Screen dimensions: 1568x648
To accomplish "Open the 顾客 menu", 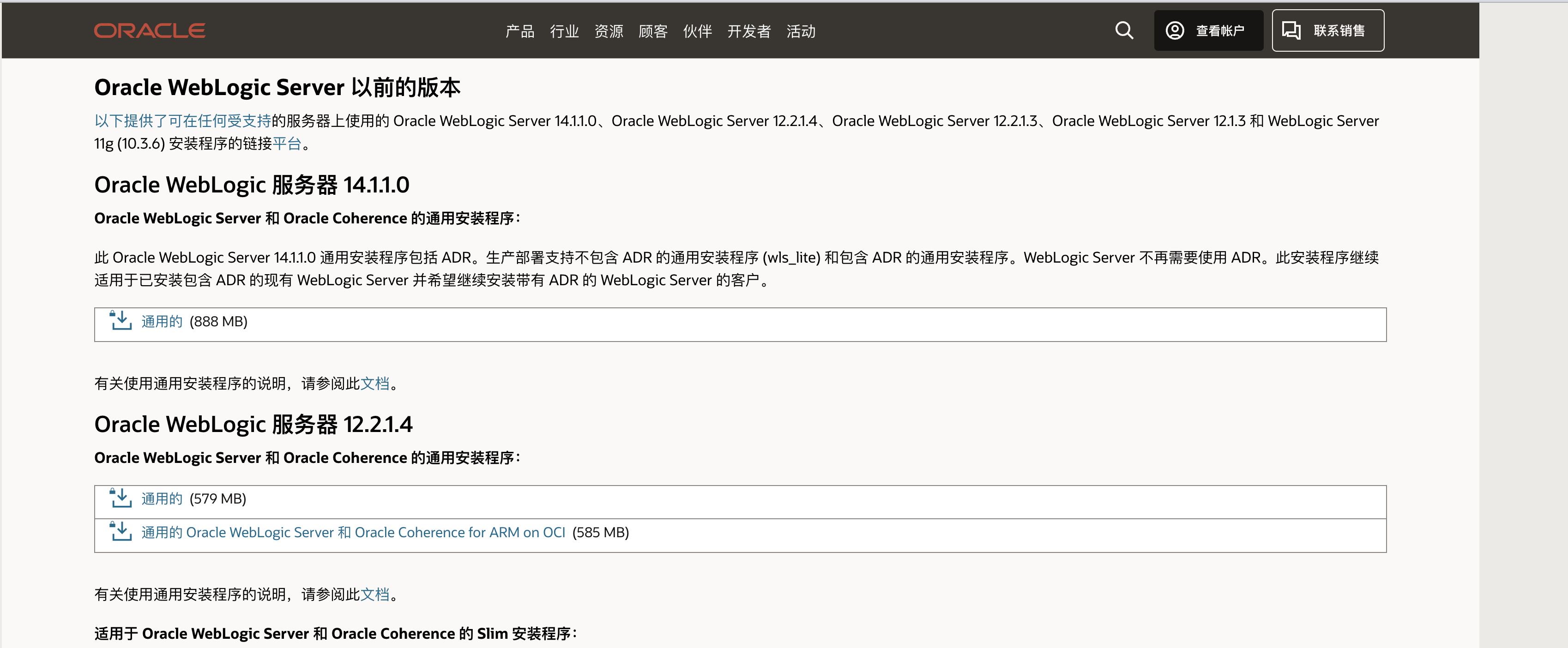I will [x=653, y=31].
